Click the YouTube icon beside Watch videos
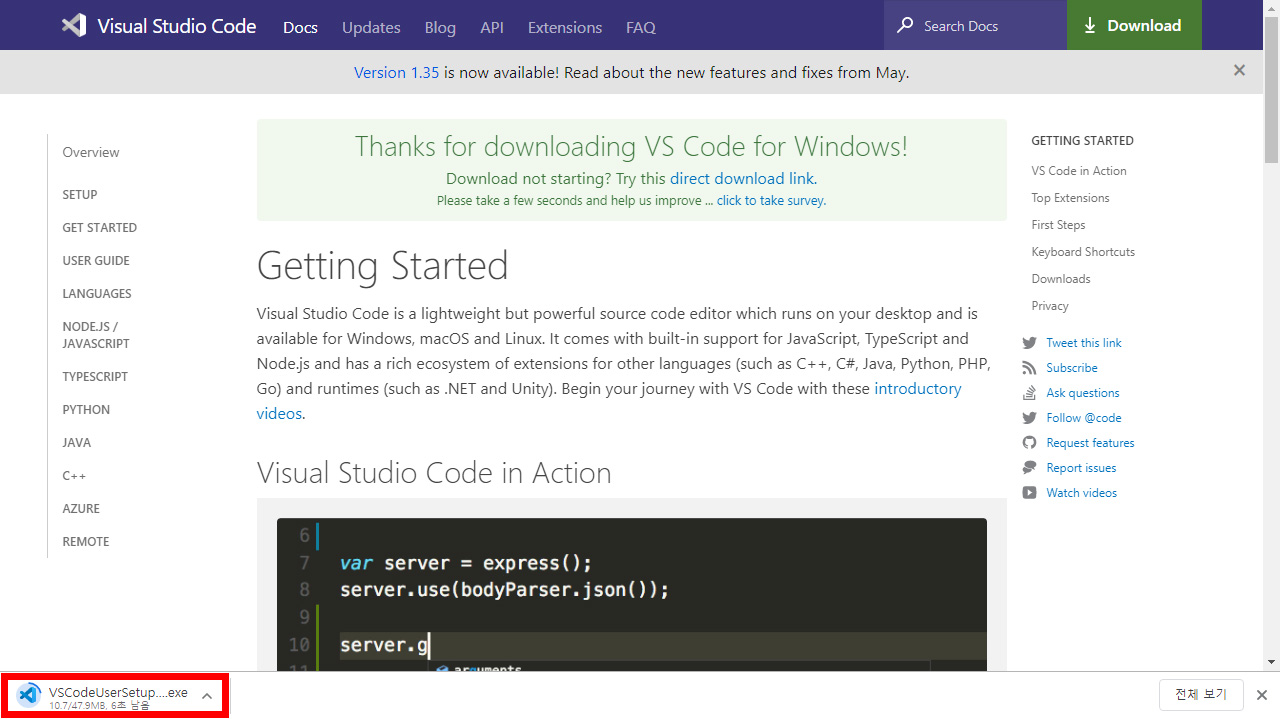 click(x=1029, y=493)
